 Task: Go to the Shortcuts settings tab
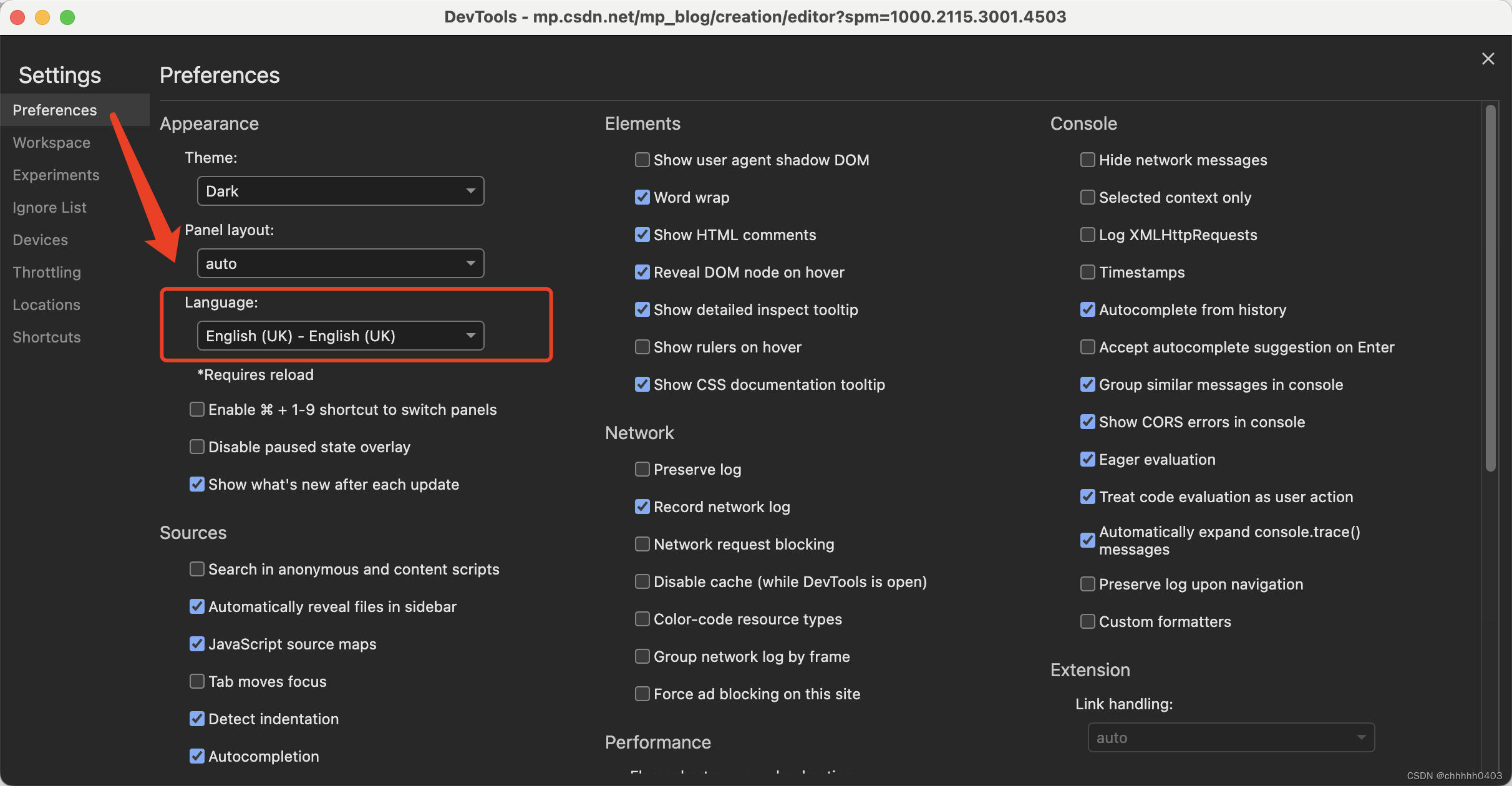pos(47,337)
